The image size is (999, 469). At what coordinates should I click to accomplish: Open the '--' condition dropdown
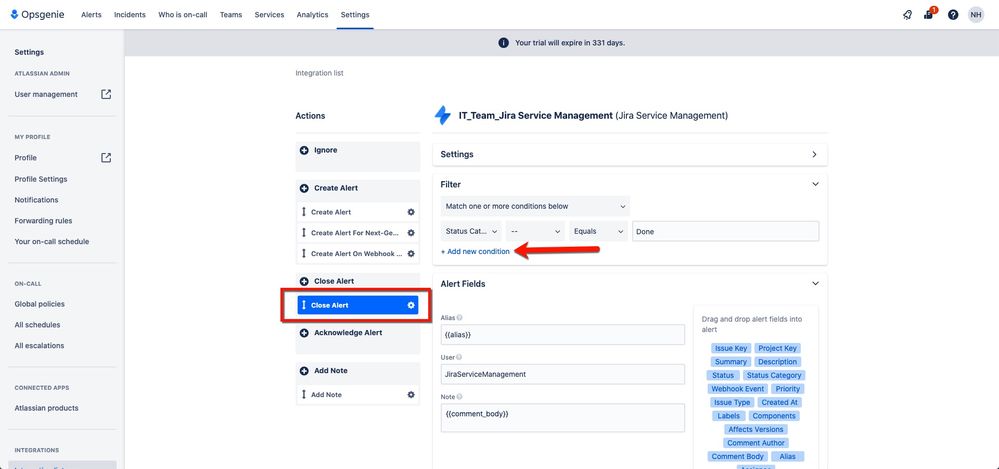point(535,231)
